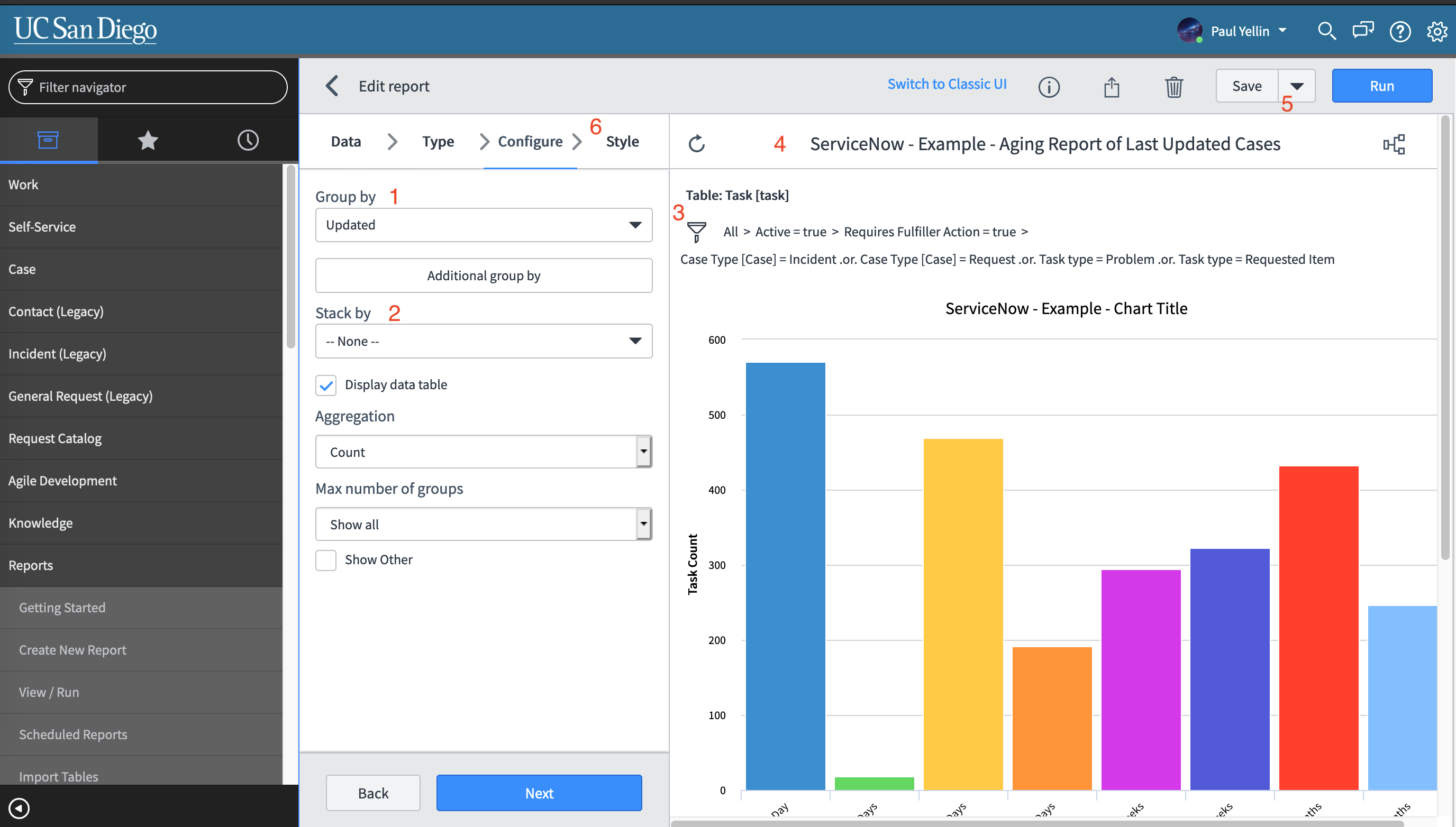The height and width of the screenshot is (827, 1456).
Task: Open report info icon
Action: 1049,87
